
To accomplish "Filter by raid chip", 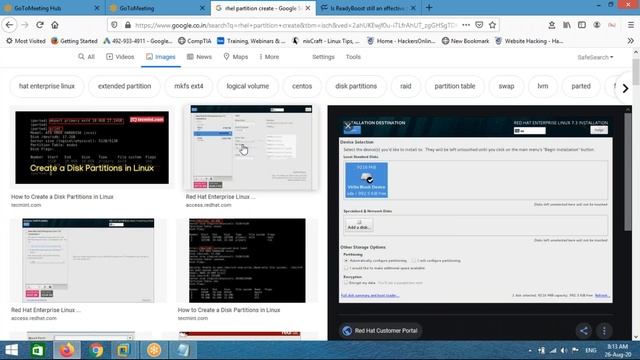I will tap(406, 86).
